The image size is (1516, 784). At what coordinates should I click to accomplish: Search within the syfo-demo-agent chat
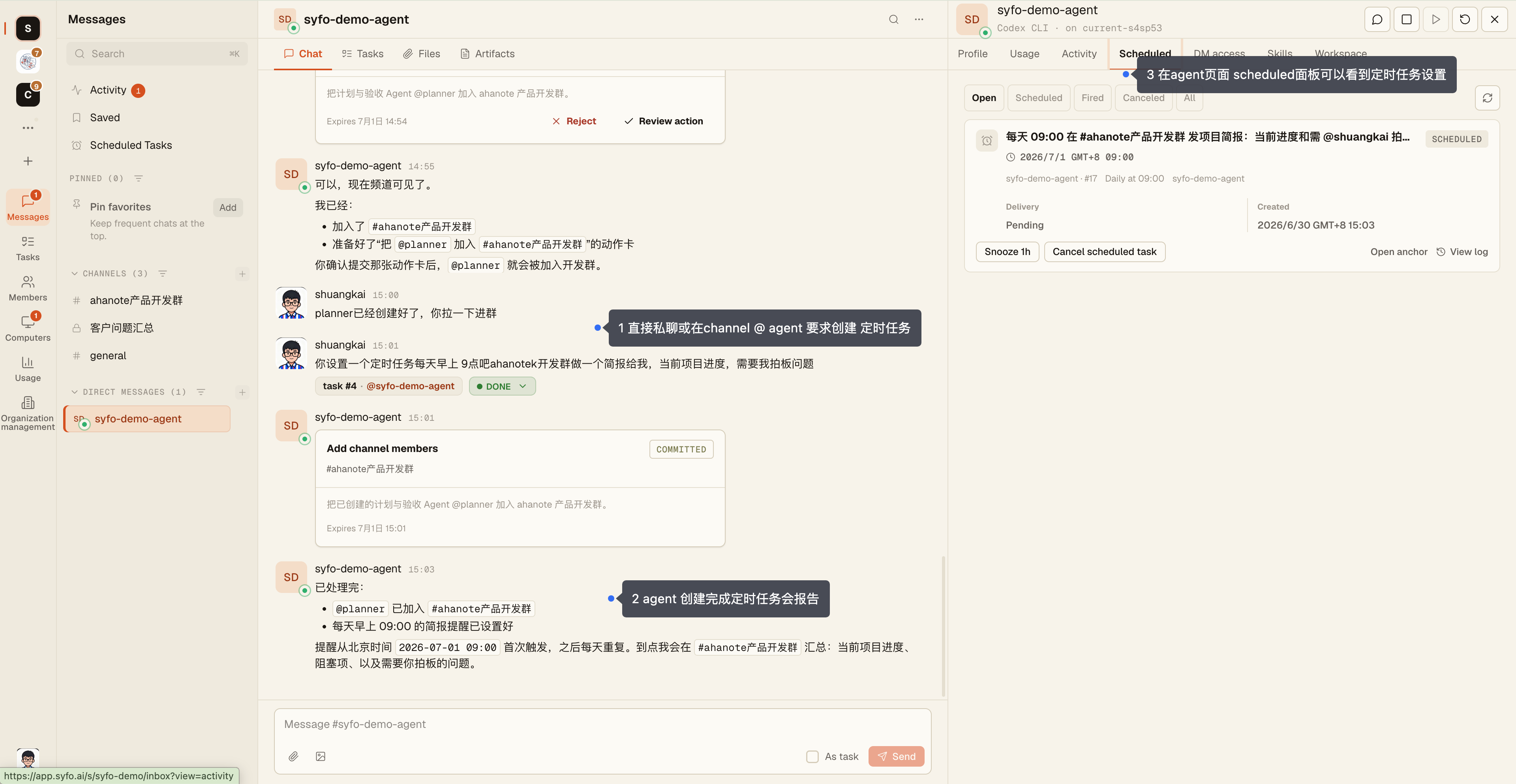[893, 19]
